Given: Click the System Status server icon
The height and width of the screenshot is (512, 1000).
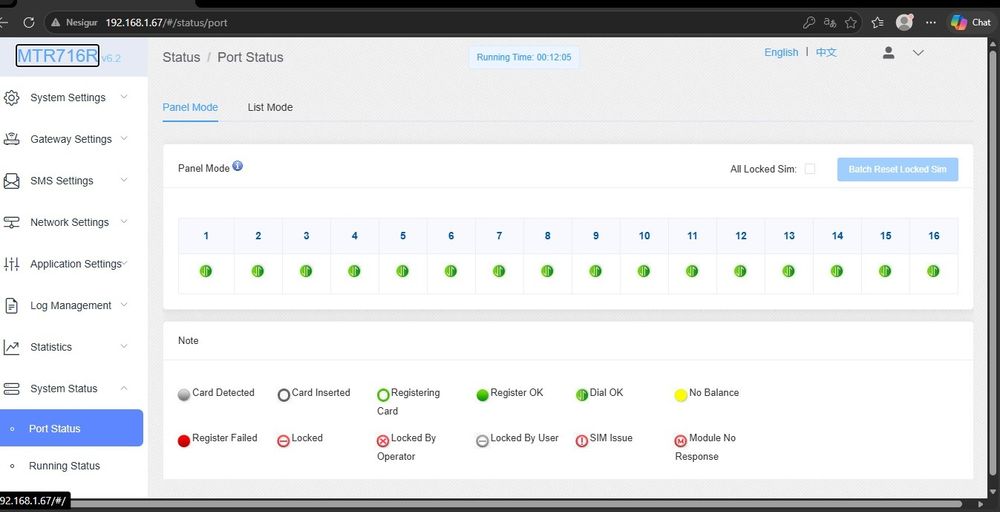Looking at the screenshot, I should tap(11, 389).
